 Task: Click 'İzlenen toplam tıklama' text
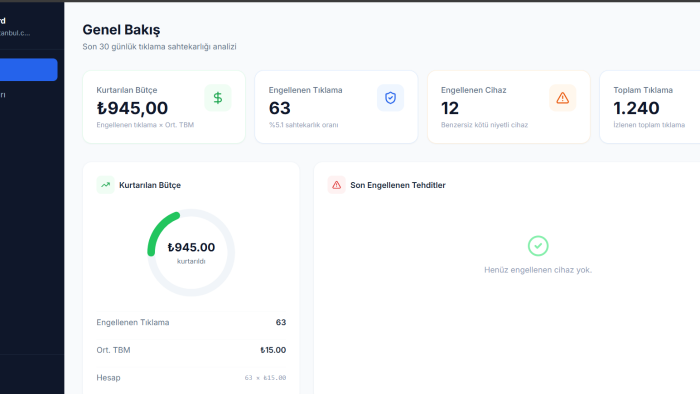coord(649,125)
